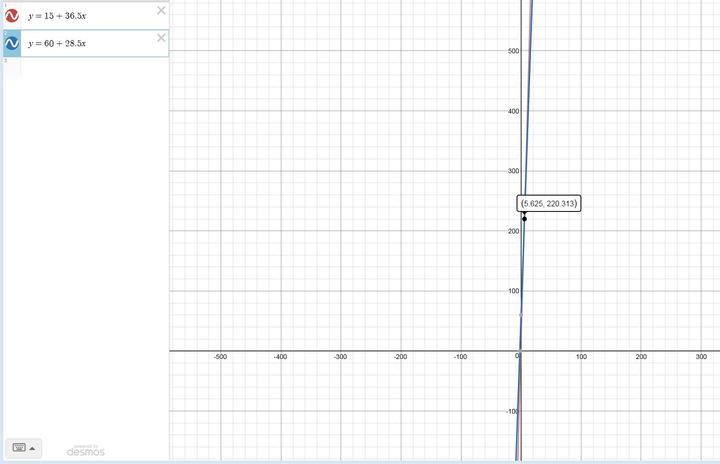Open the powered by Desmos logo link
The height and width of the screenshot is (464, 720).
(85, 450)
